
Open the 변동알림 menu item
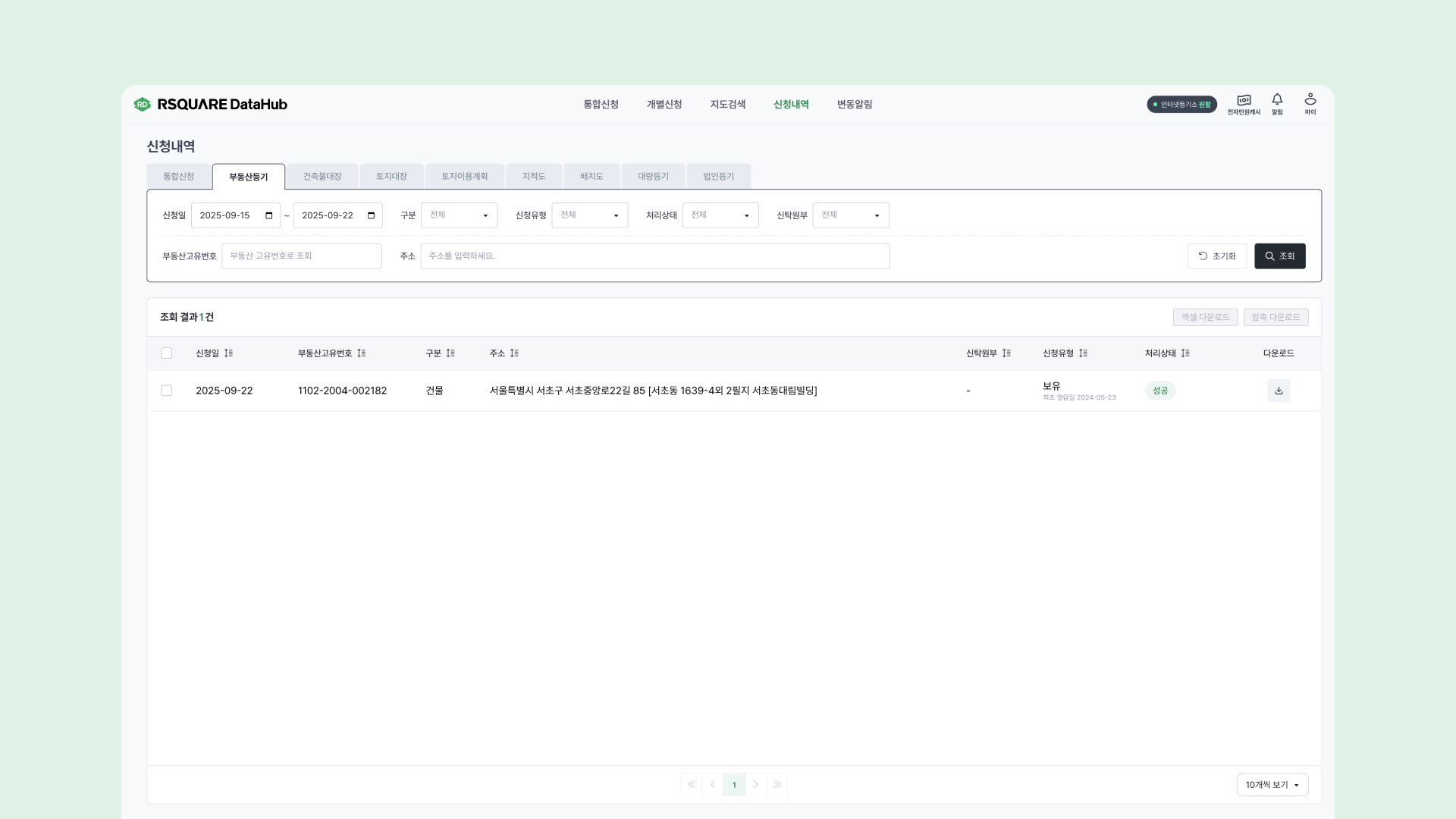855,105
